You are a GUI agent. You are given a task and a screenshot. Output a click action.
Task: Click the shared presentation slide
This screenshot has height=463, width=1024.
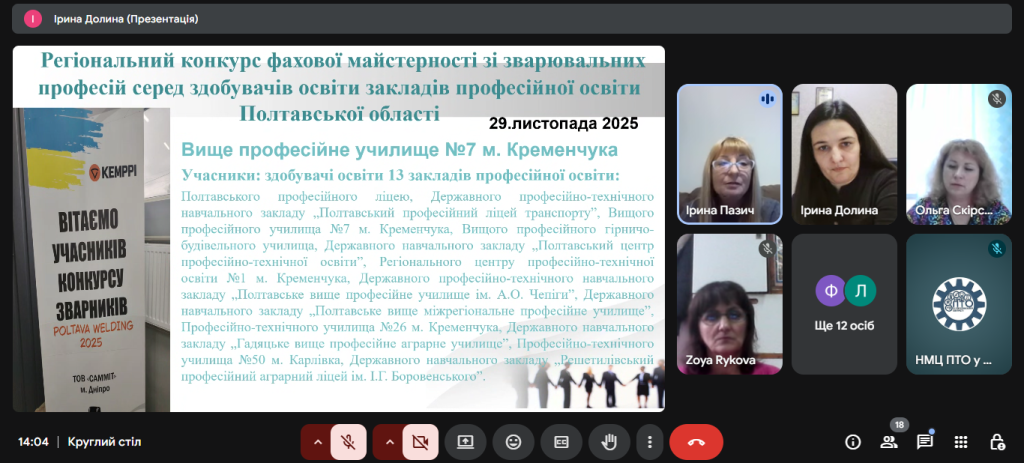pyautogui.click(x=338, y=228)
